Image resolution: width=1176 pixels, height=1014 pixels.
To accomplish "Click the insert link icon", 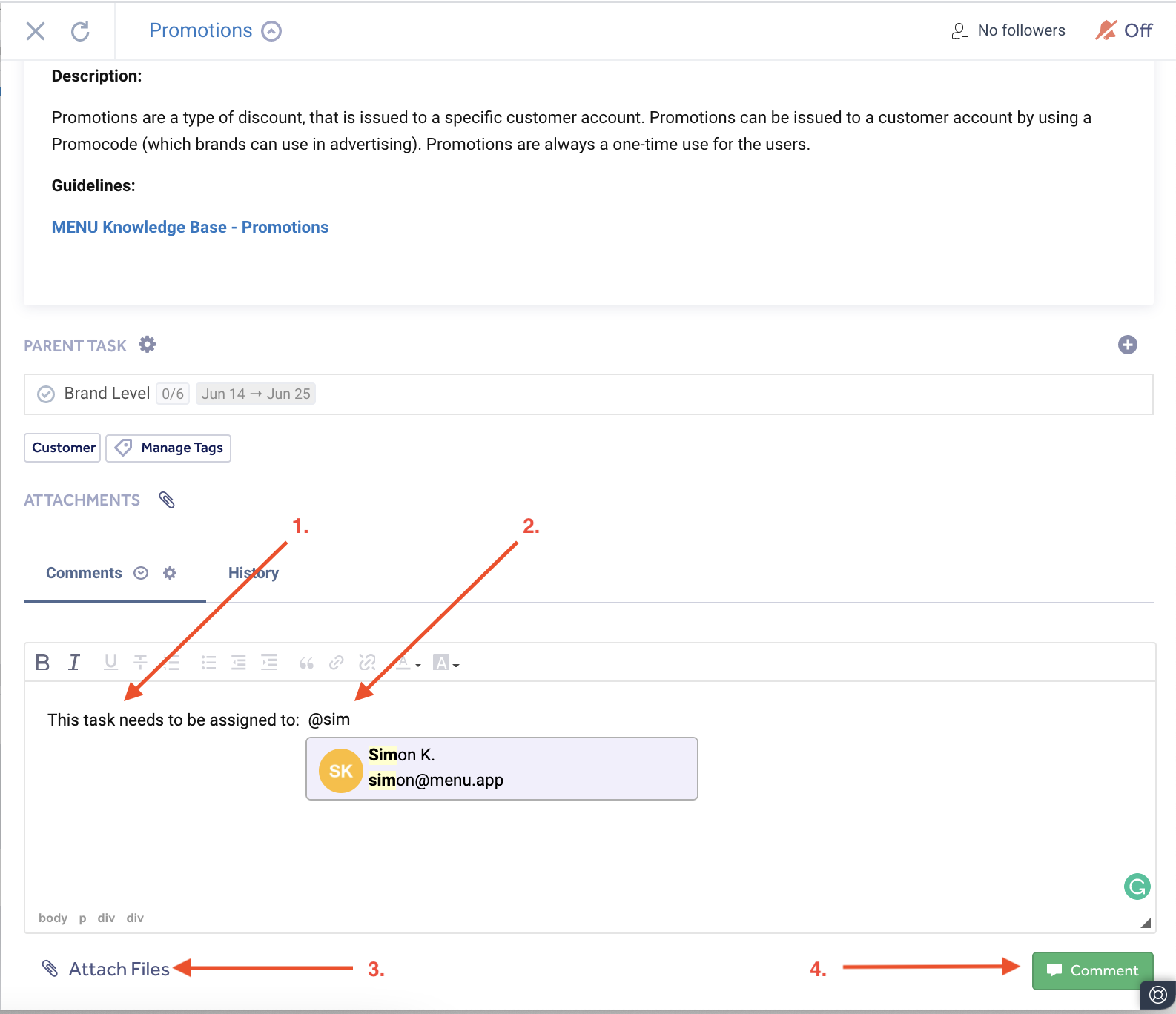I will (x=337, y=663).
